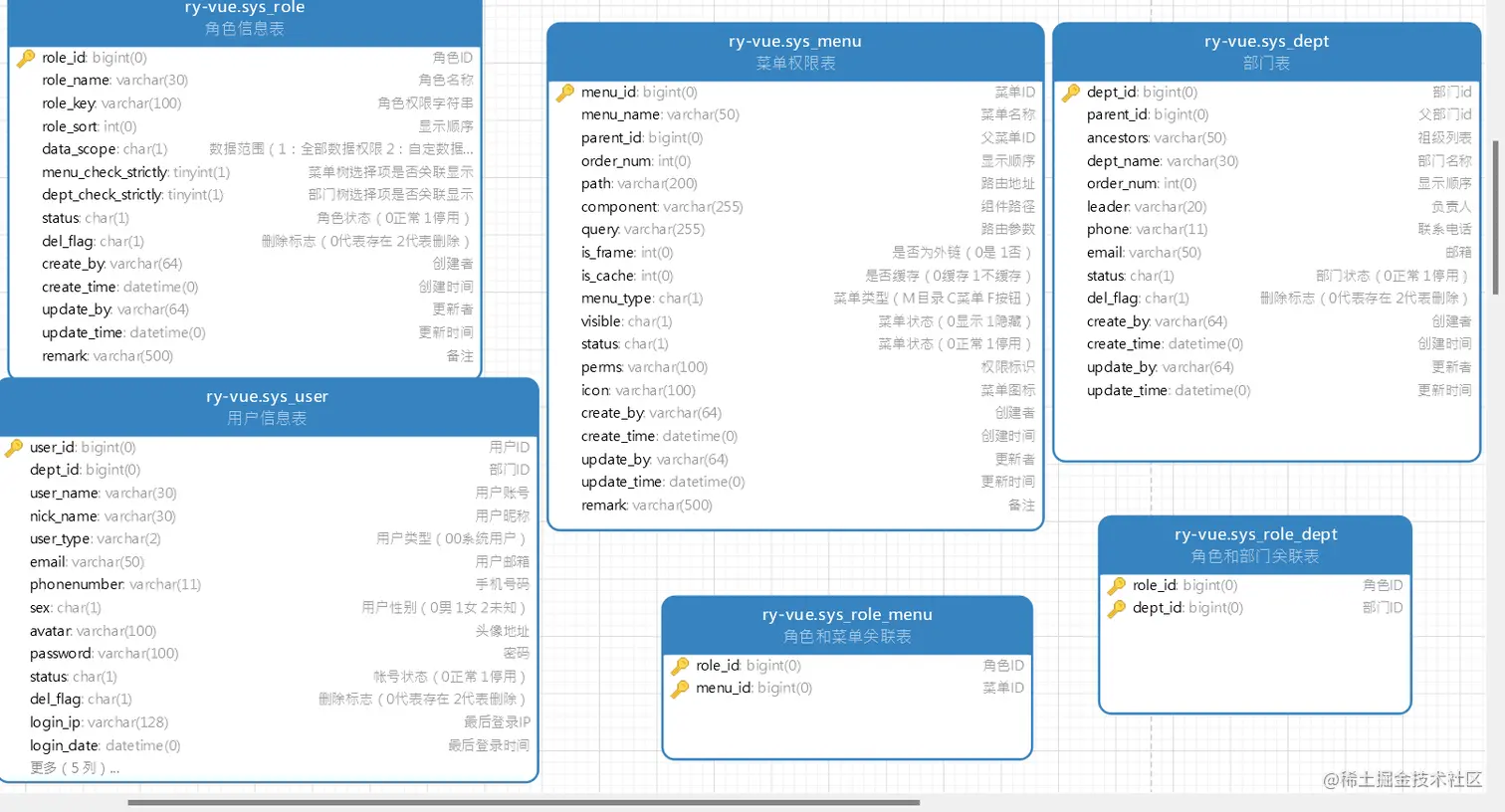Select order_num column in sys_menu
The width and height of the screenshot is (1505, 812).
(x=795, y=161)
